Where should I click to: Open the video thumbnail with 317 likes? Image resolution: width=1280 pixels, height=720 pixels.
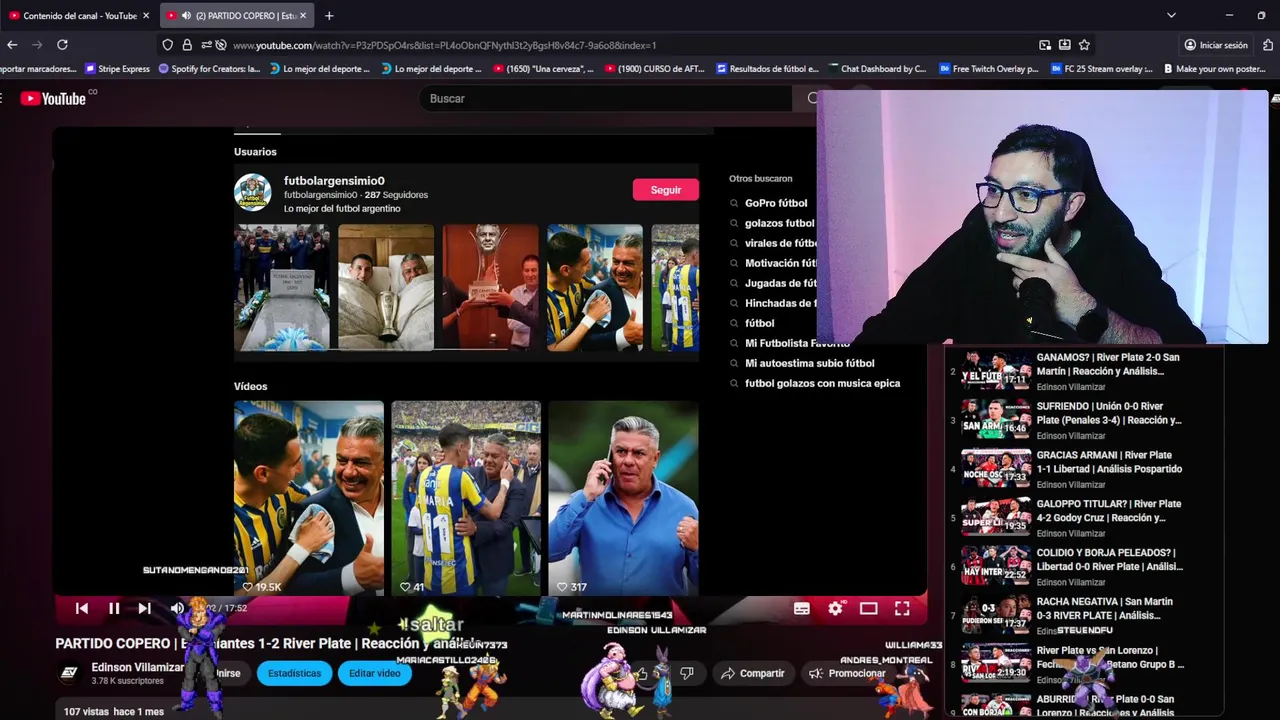coord(623,498)
